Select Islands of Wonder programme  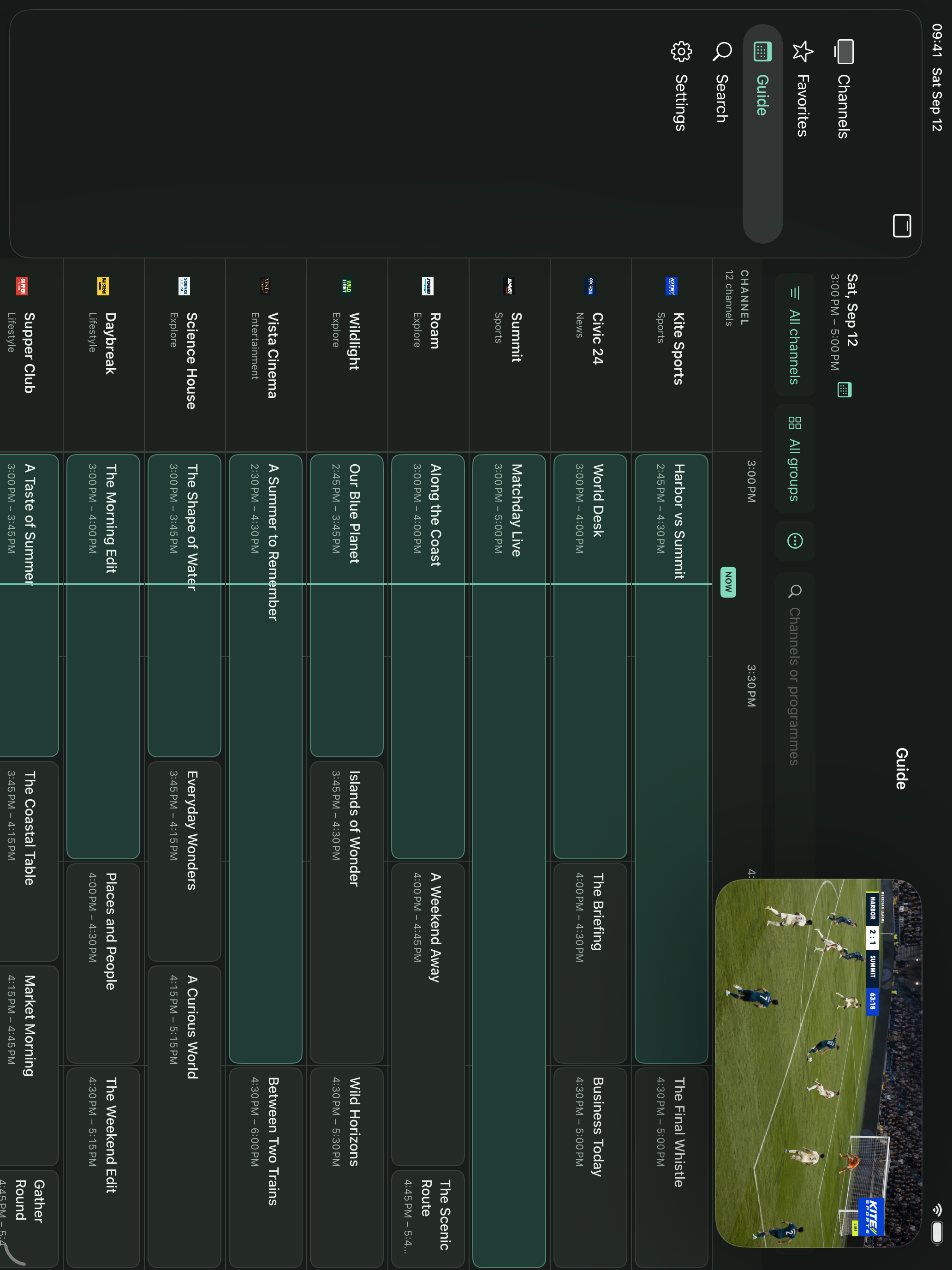(x=346, y=912)
